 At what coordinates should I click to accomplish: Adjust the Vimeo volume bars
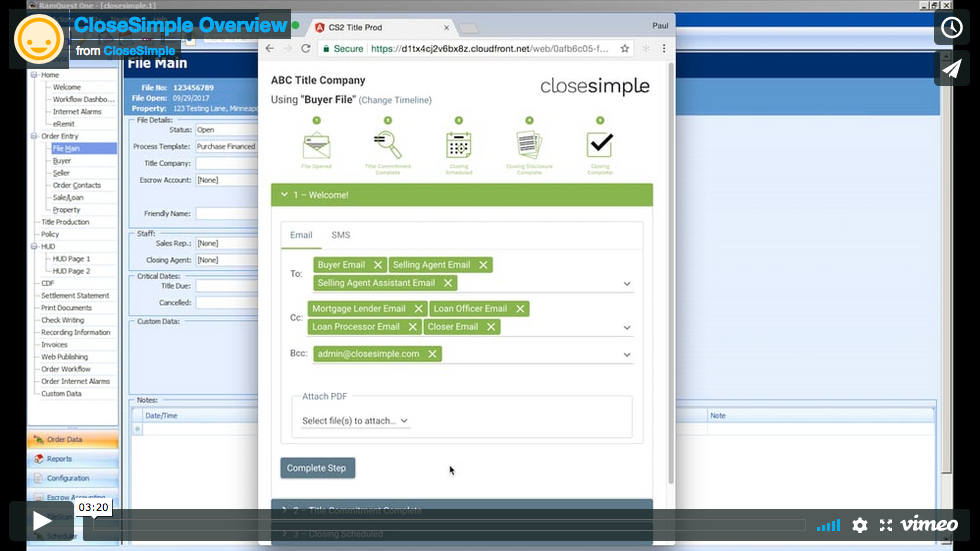point(828,525)
